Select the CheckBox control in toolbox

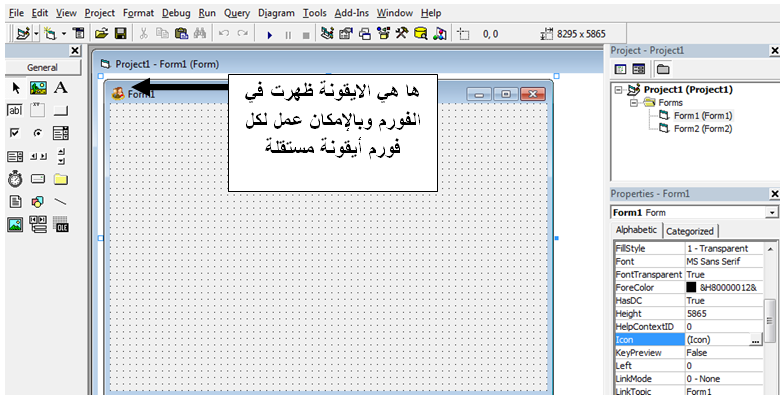(15, 133)
